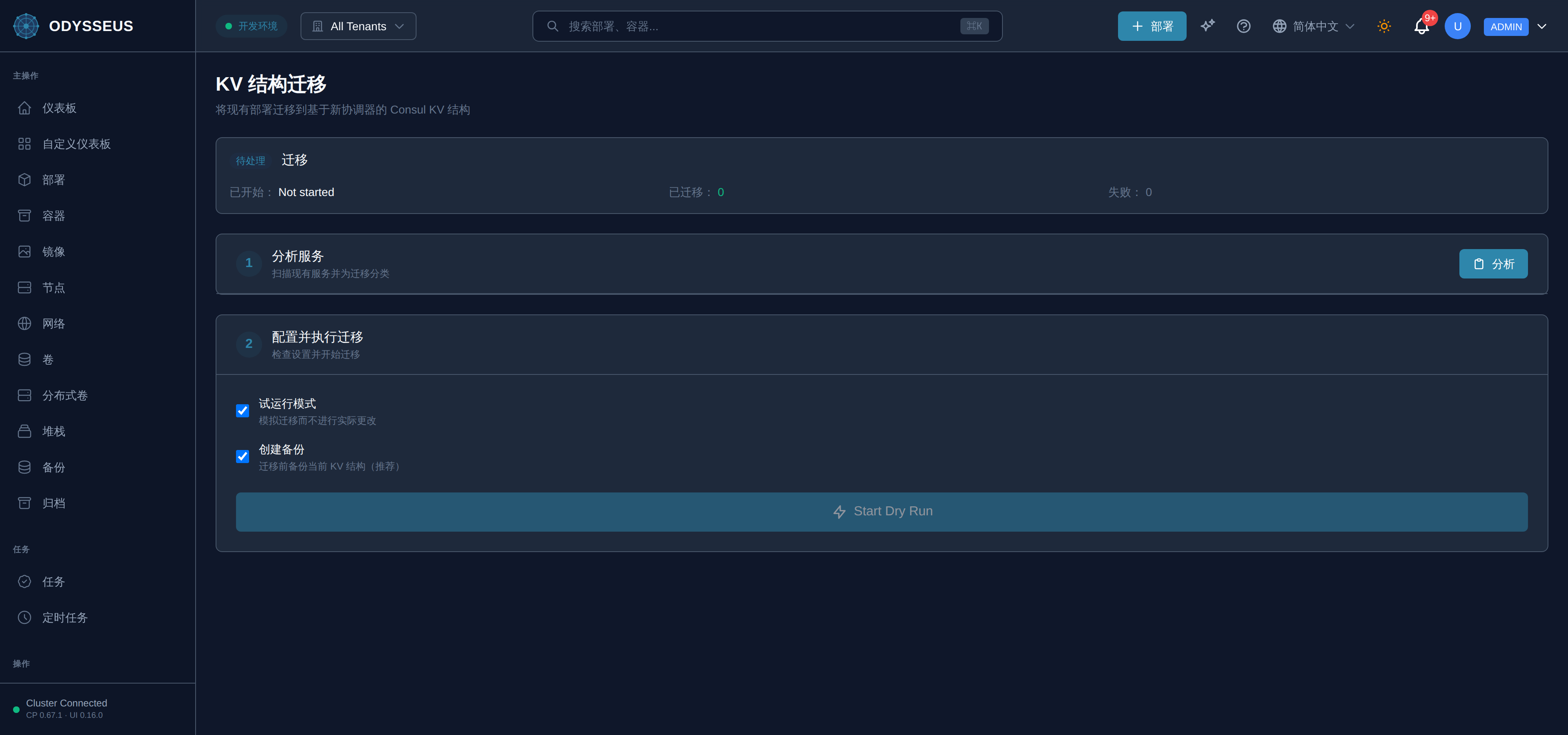Open the 容器 containers page
This screenshot has width=1568, height=735.
[x=98, y=215]
